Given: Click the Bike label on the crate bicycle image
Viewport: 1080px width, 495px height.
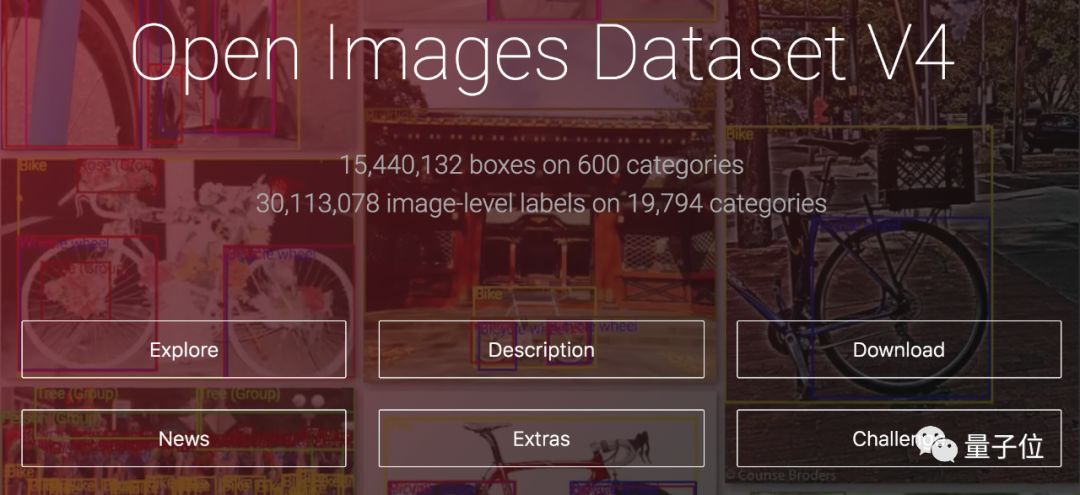Looking at the screenshot, I should 740,134.
